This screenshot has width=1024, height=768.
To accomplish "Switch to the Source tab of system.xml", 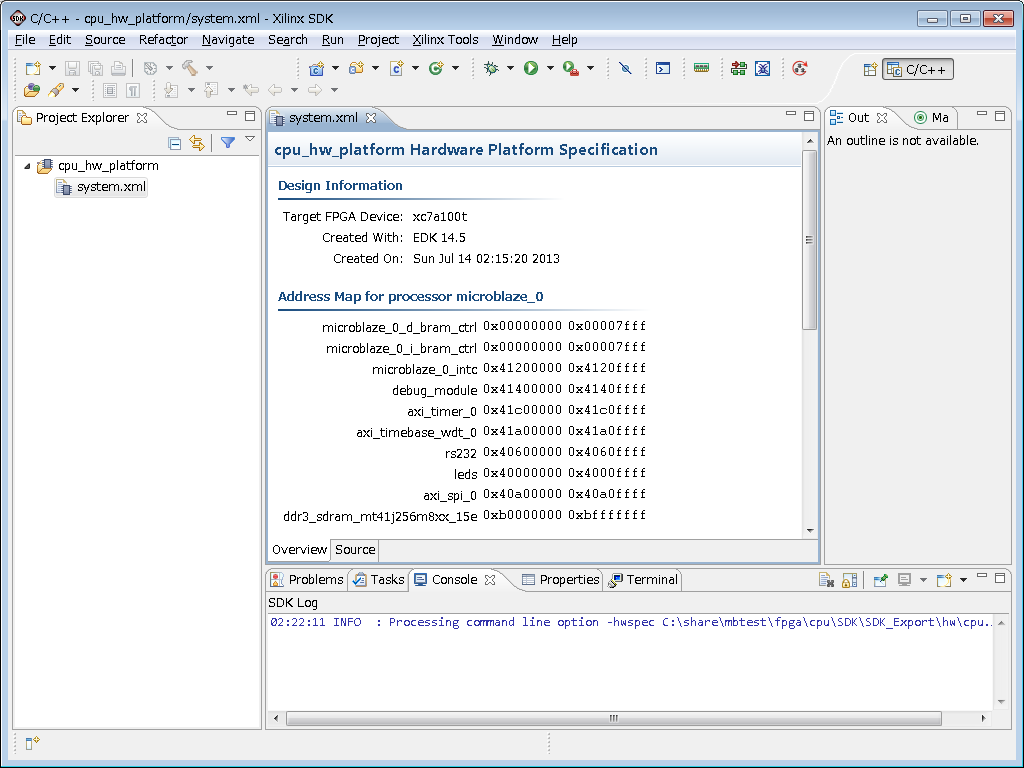I will (x=355, y=550).
